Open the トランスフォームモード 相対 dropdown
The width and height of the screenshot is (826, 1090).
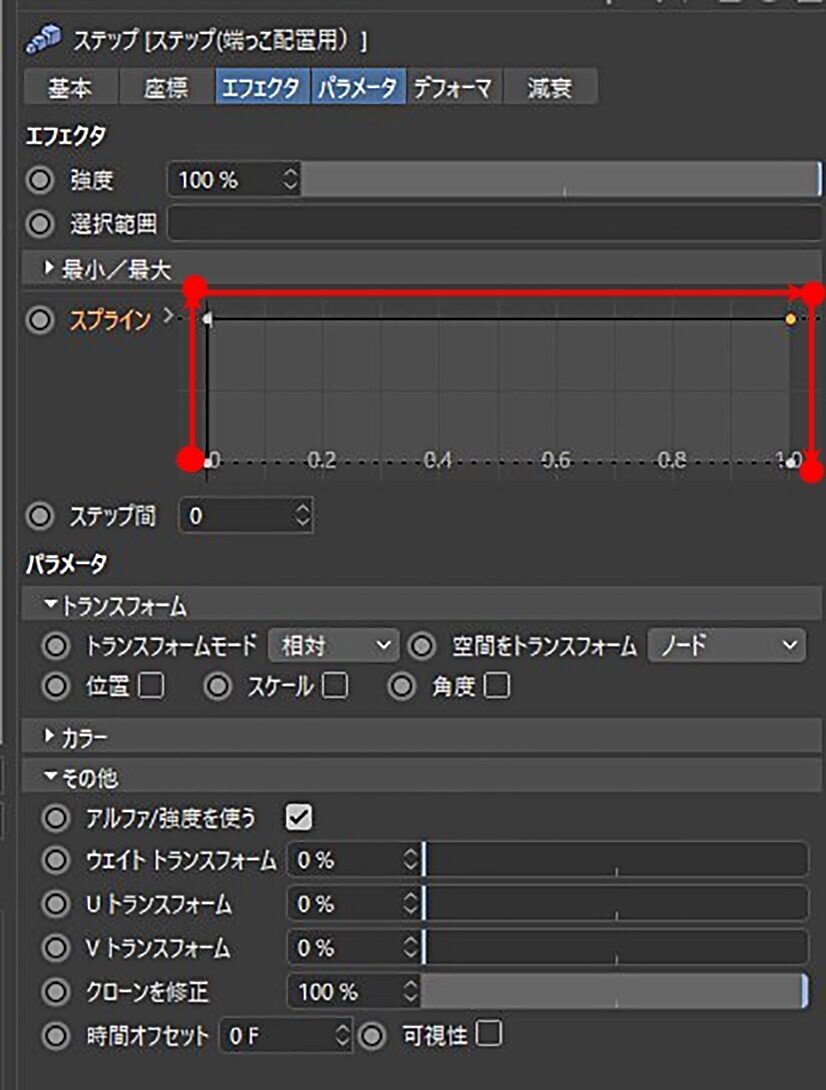point(333,646)
